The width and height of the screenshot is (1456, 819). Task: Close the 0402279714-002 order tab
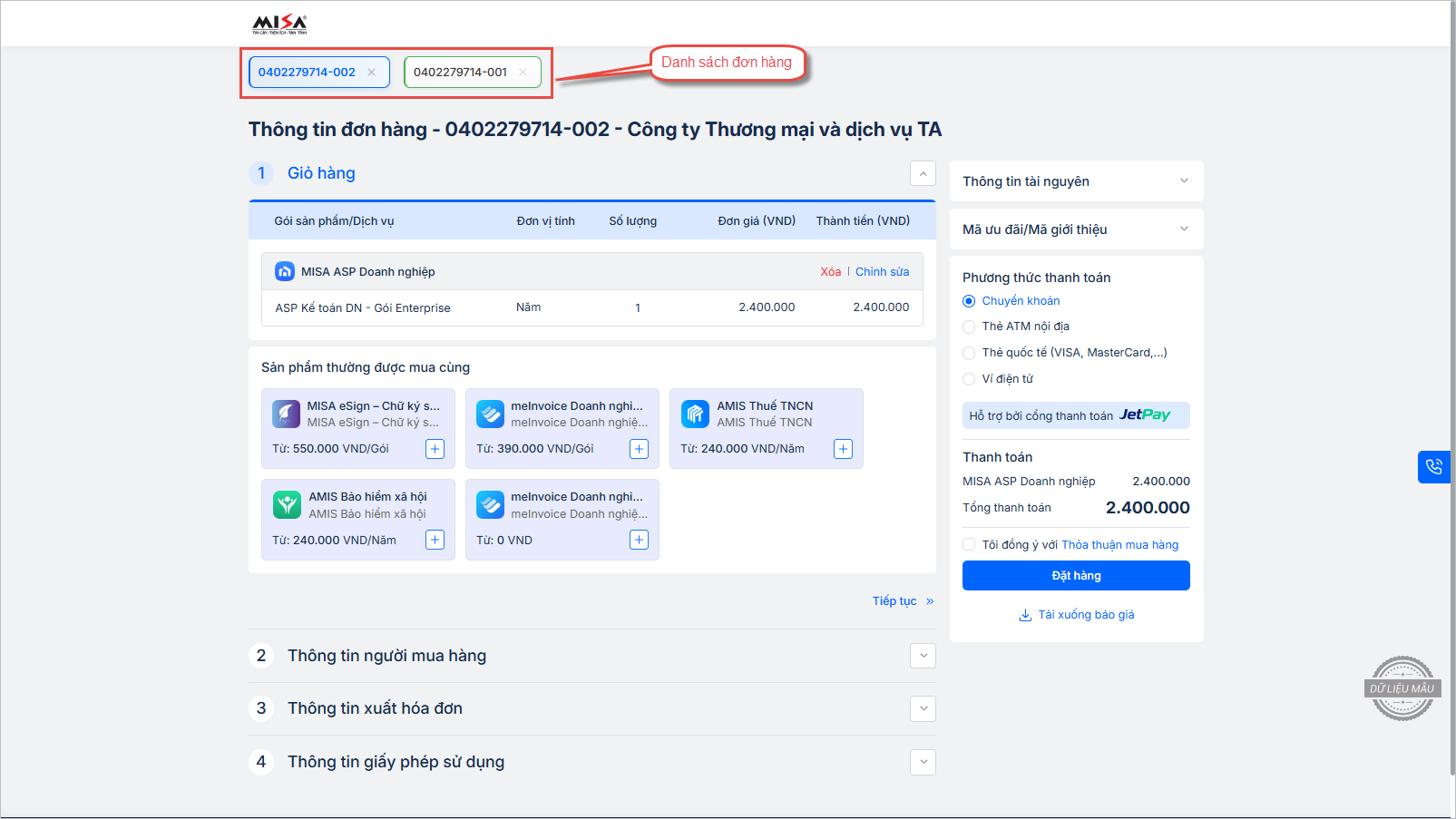click(371, 73)
